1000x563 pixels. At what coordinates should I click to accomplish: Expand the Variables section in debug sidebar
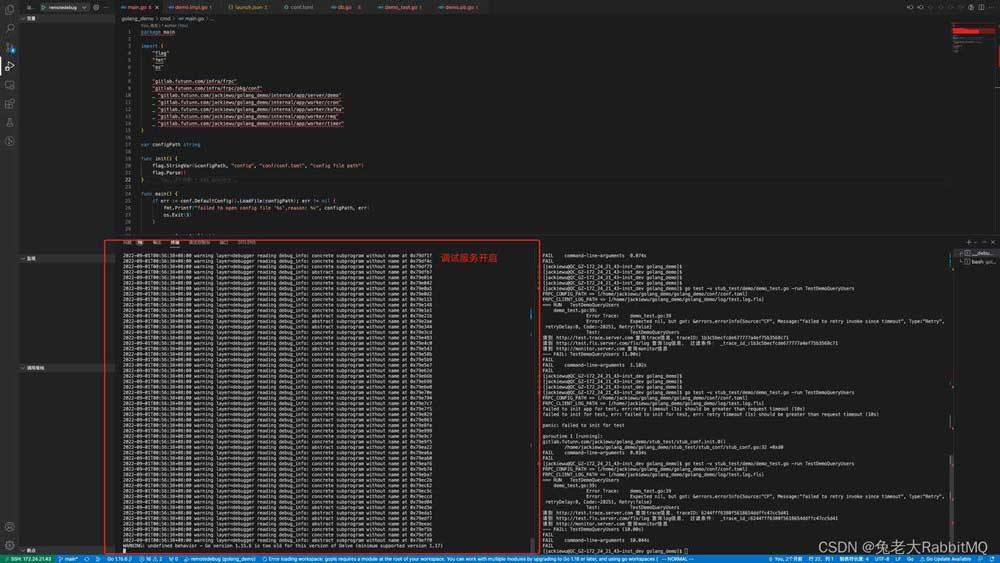point(30,18)
